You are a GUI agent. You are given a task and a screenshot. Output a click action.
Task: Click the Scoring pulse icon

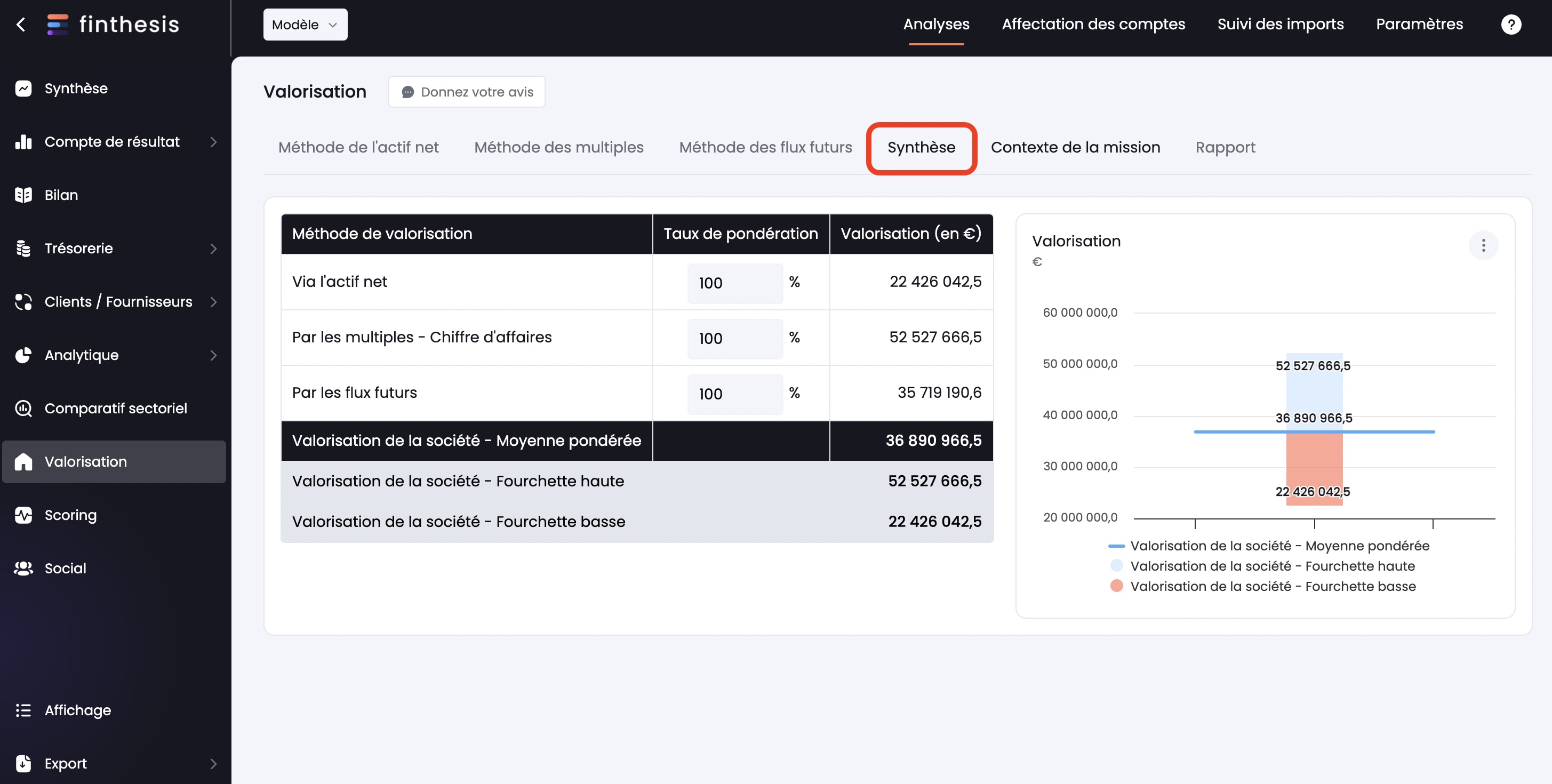(23, 515)
